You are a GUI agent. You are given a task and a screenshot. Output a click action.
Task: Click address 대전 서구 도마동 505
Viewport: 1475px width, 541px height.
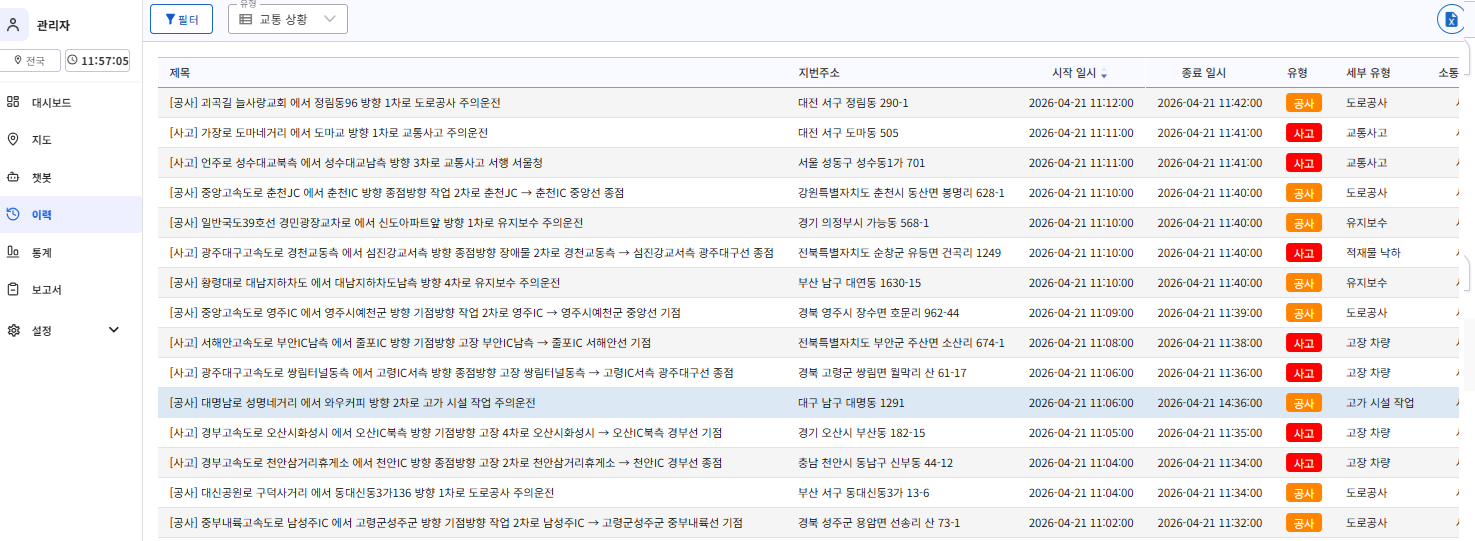click(848, 133)
